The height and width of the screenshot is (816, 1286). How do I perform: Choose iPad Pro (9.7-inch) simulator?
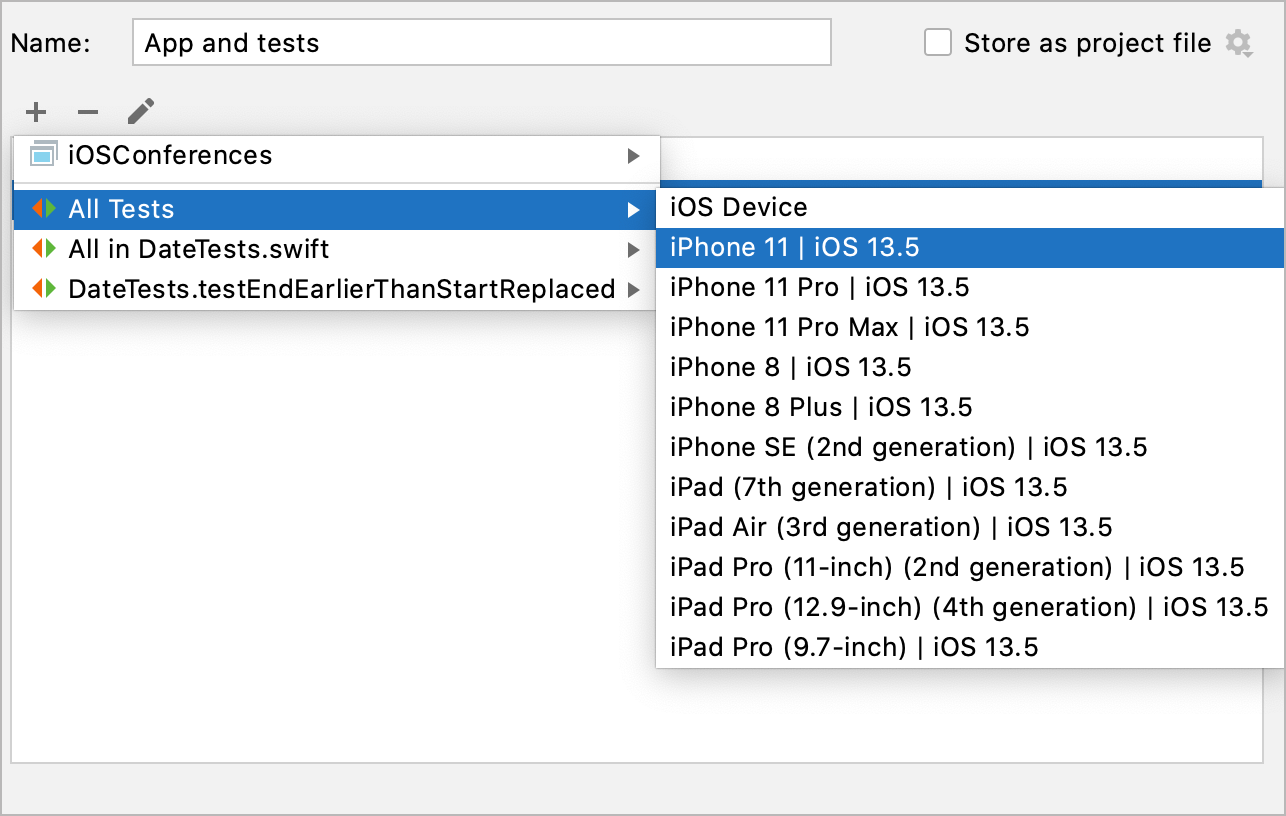pos(970,648)
